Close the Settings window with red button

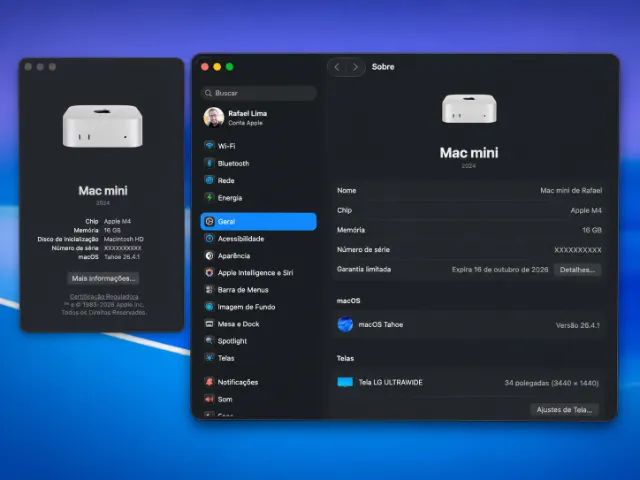(205, 67)
